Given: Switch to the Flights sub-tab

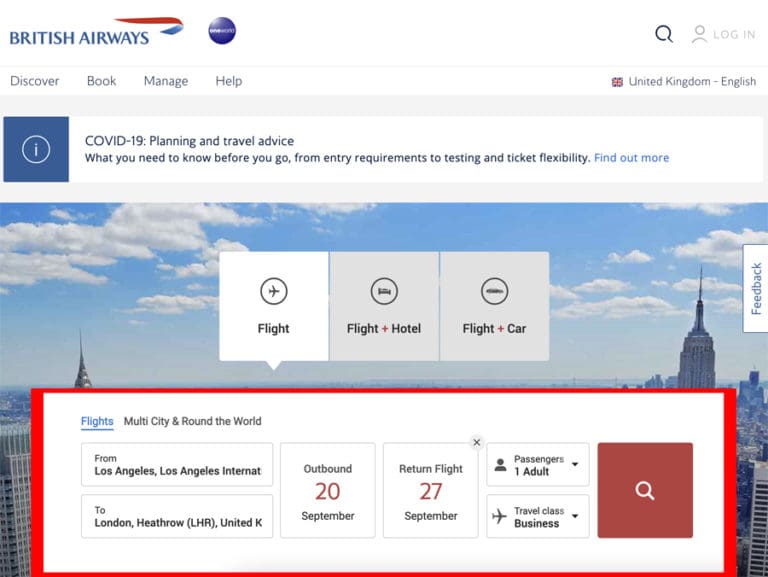Looking at the screenshot, I should (x=97, y=421).
